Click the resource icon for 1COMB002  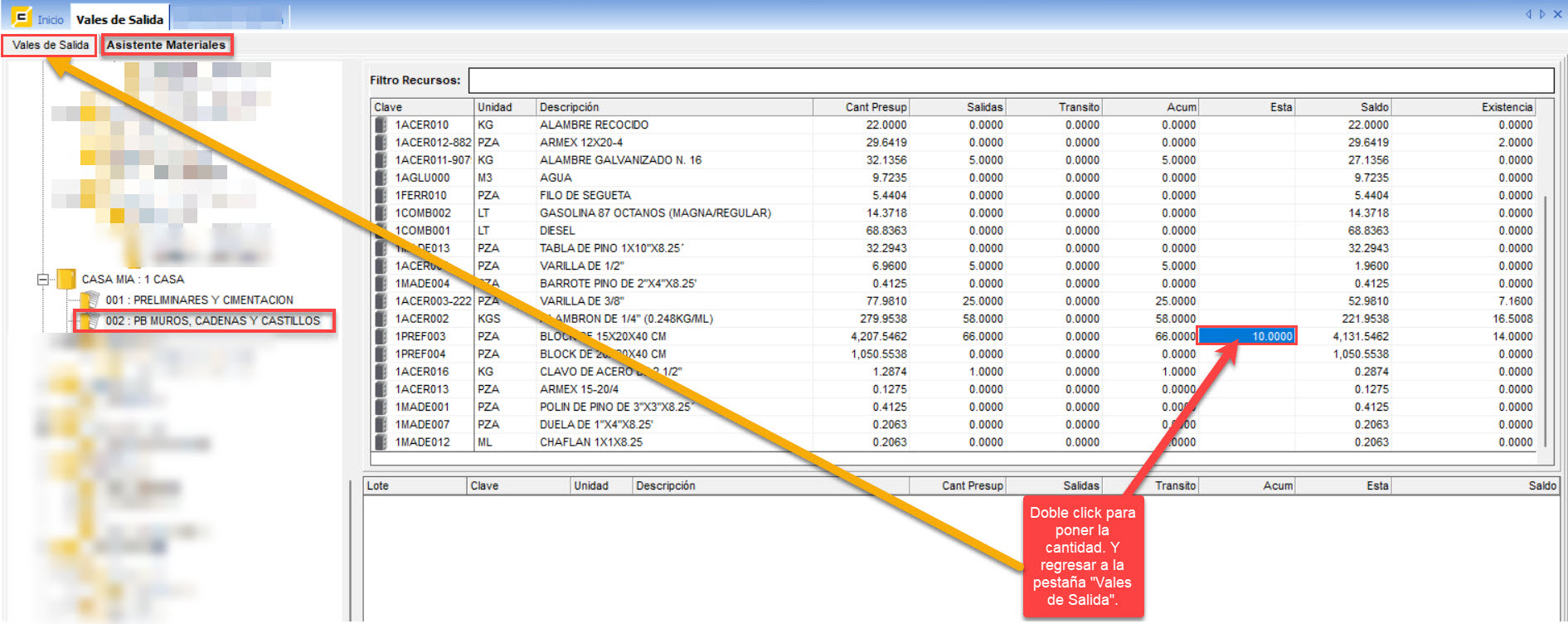point(381,213)
